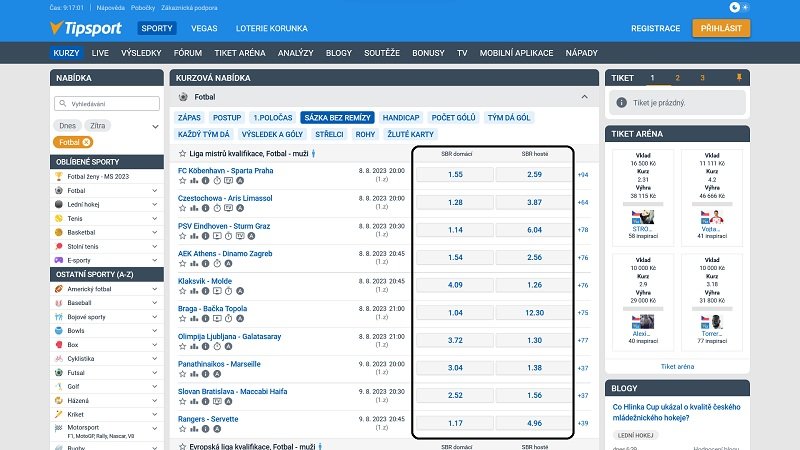Pin the ticket panel with pushpin icon
This screenshot has width=800, height=450.
[x=739, y=78]
